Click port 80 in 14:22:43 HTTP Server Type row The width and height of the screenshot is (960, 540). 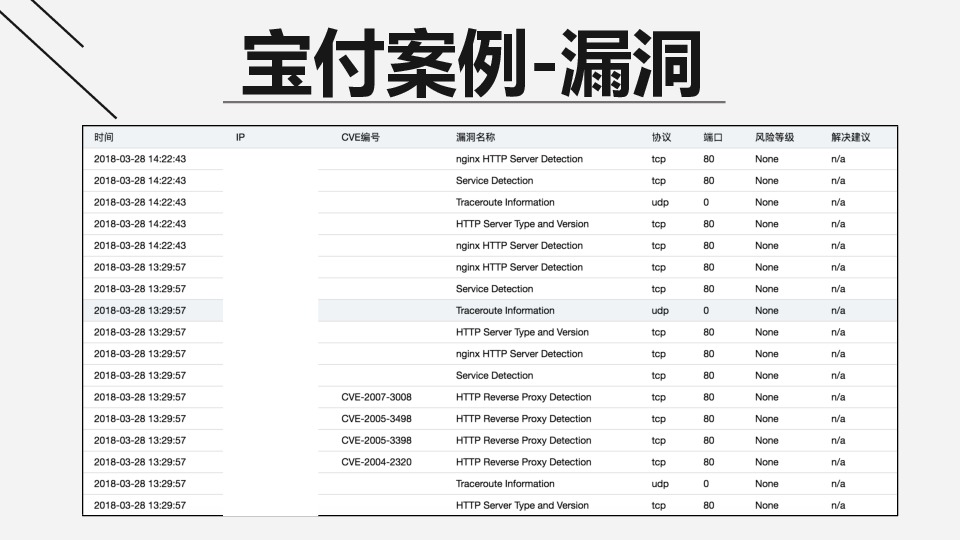708,223
